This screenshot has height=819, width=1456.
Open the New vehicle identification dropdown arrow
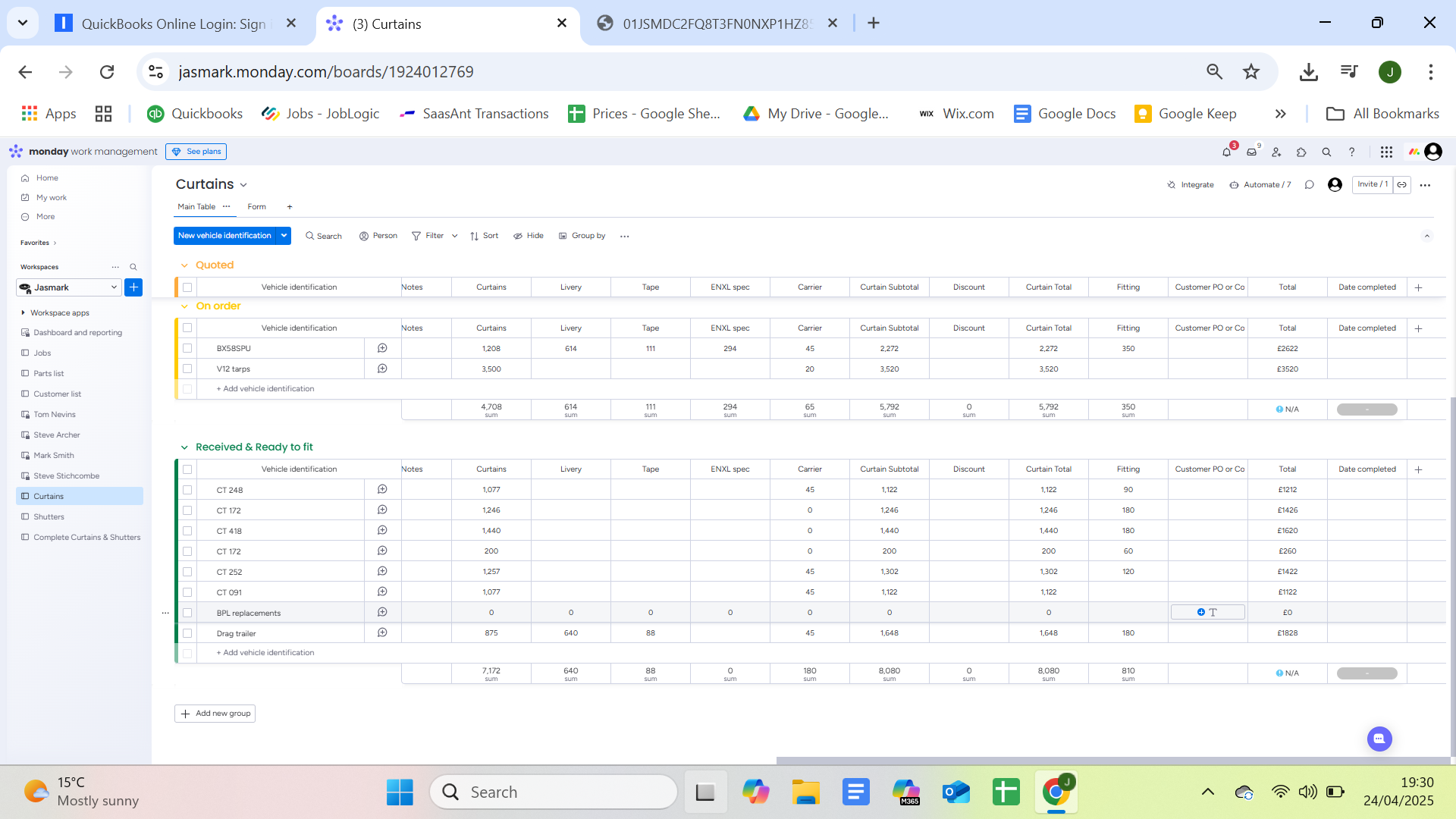[284, 236]
